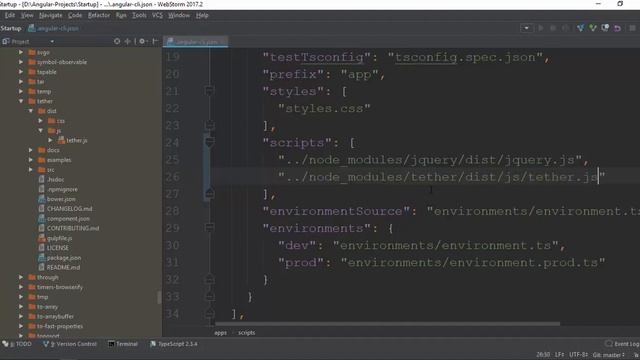Open the Tools menu
640x360 pixels.
tap(139, 16)
